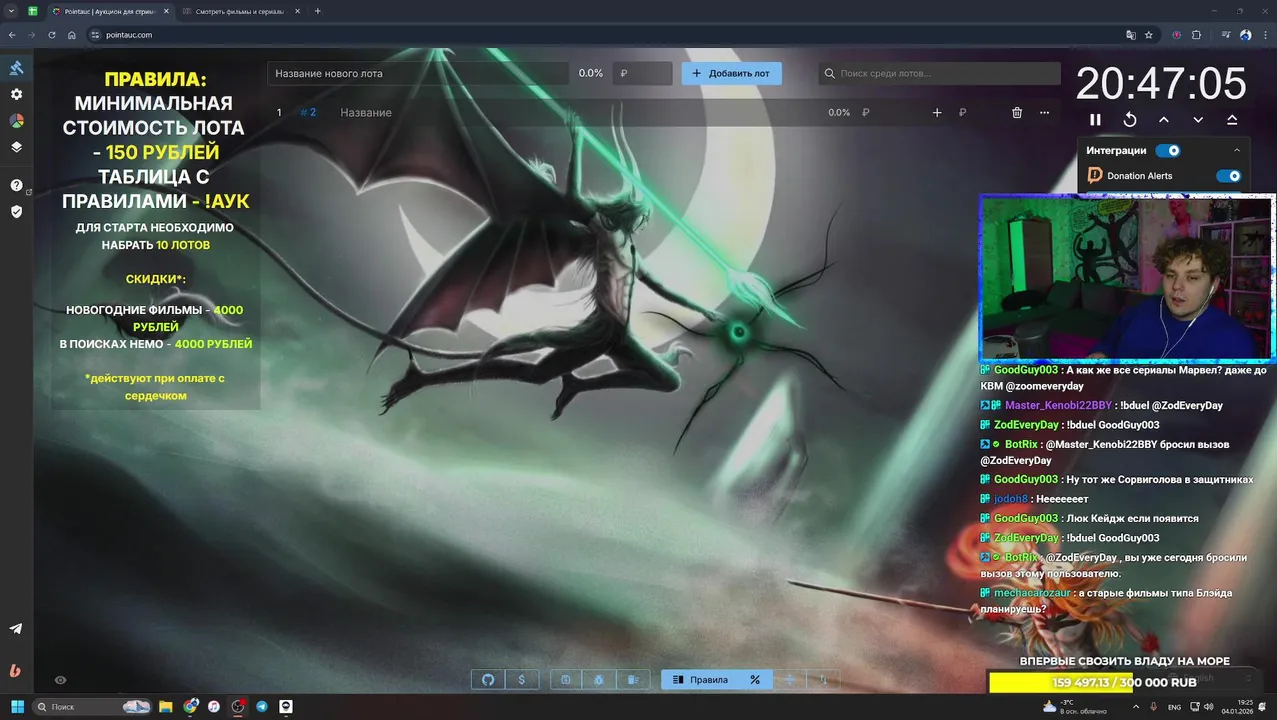Click chat username GoodGuy003 in first message
The image size is (1277, 720).
point(1026,370)
